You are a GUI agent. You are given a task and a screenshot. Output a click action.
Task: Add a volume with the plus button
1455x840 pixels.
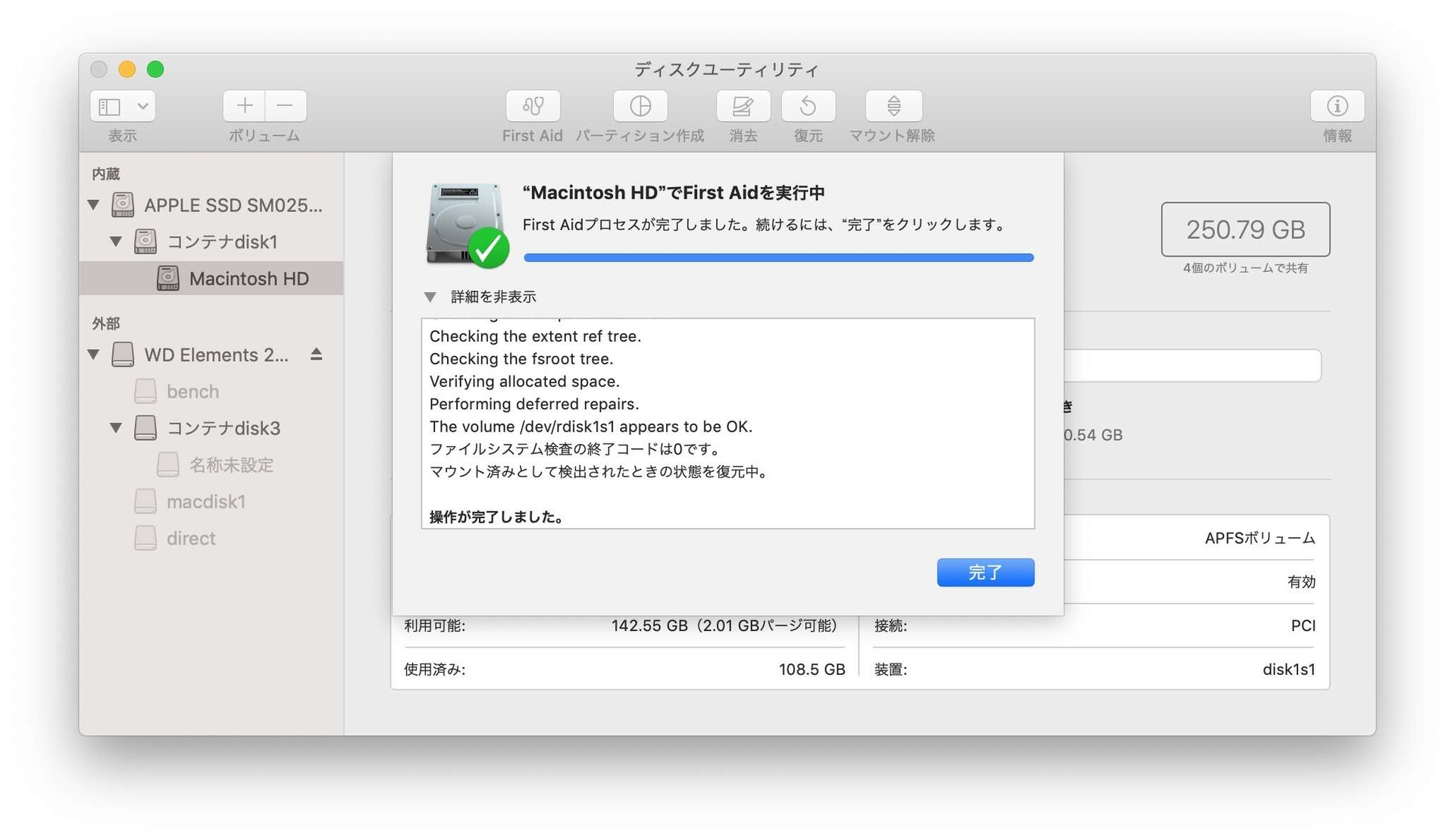click(x=244, y=106)
